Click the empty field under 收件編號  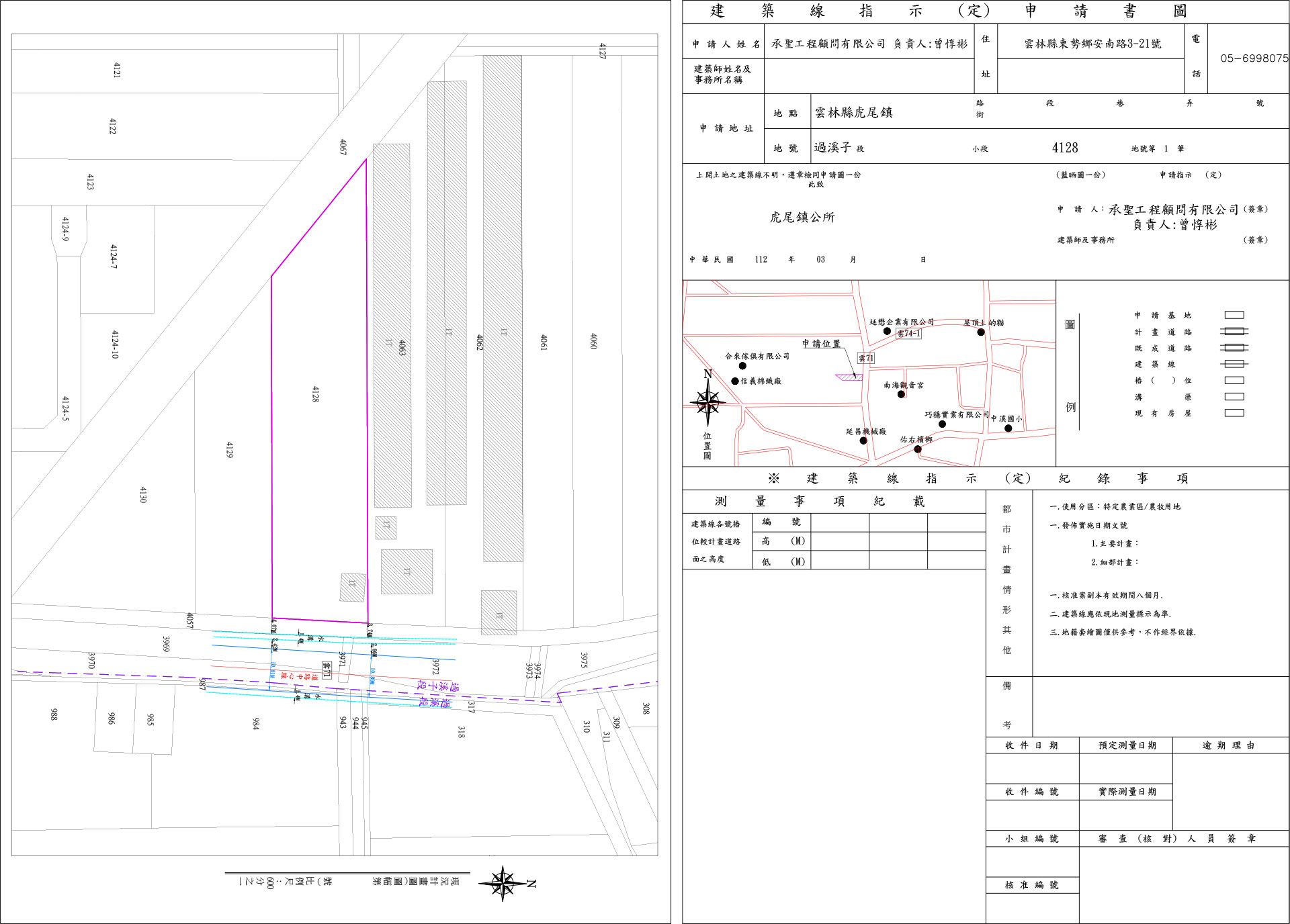1031,815
